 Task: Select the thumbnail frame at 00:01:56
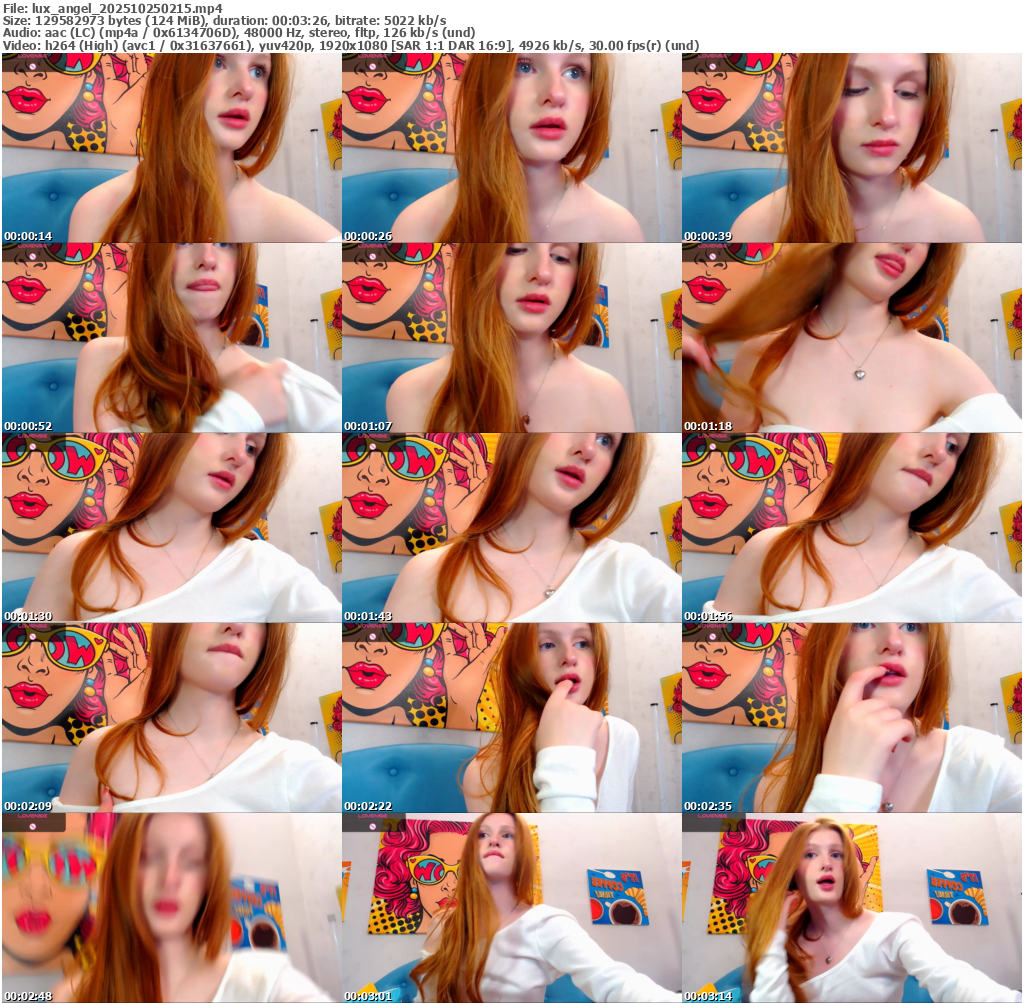852,528
